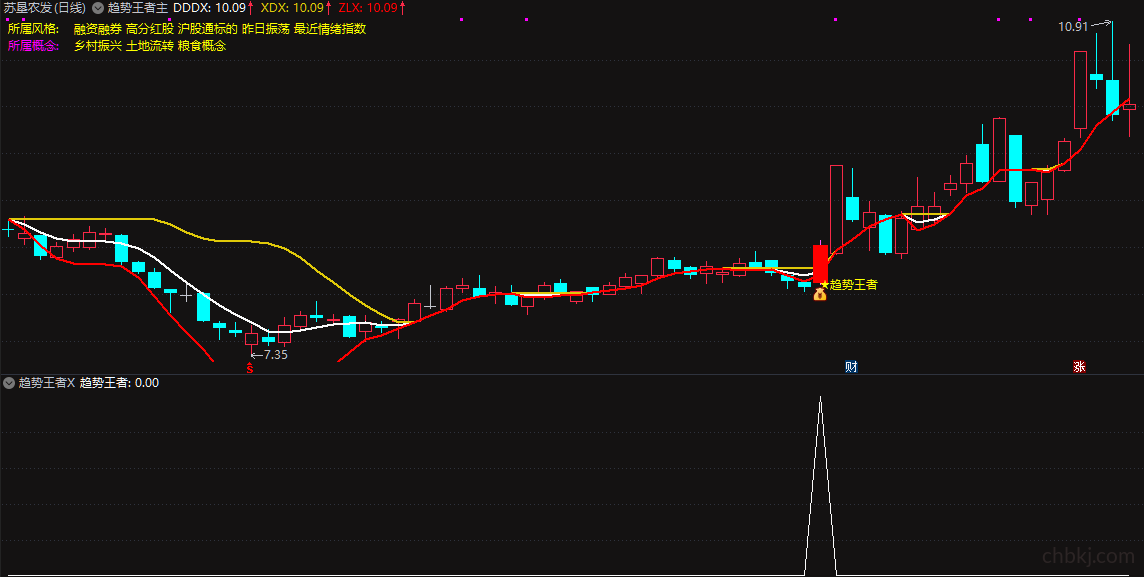This screenshot has width=1144, height=577.
Task: Click the 7.35 low price label
Action: pos(275,355)
